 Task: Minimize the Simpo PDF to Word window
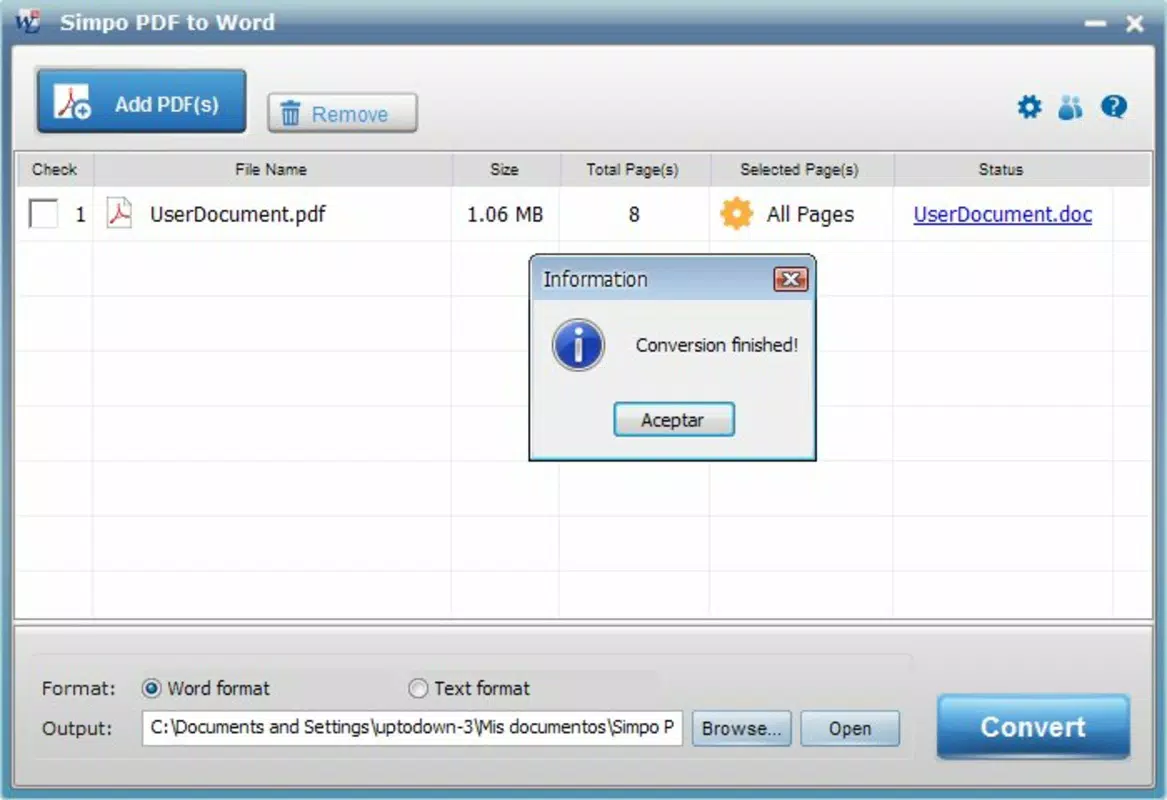[x=1095, y=24]
